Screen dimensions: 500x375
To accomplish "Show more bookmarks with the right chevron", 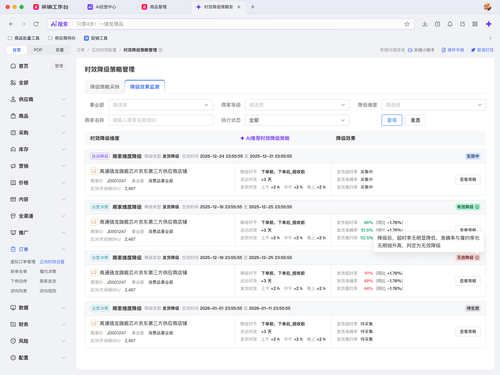I will tap(490, 38).
